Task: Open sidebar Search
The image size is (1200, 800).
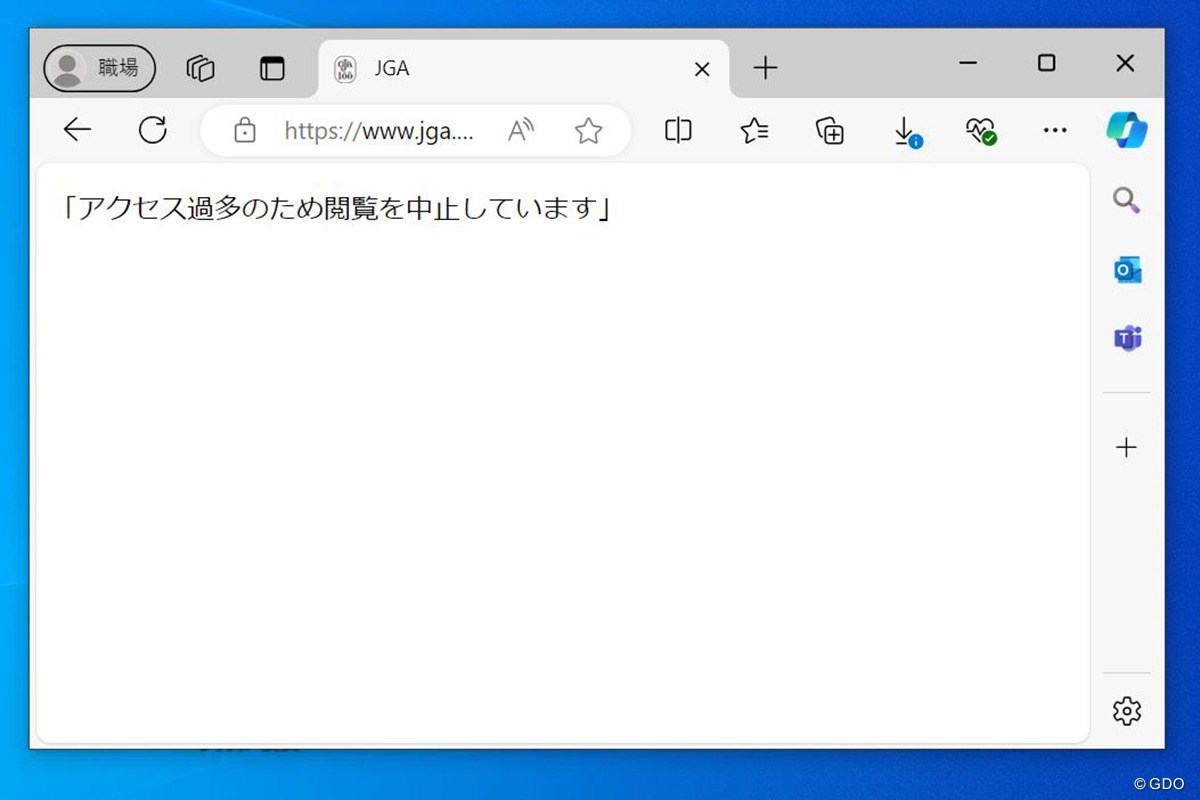Action: [1127, 201]
